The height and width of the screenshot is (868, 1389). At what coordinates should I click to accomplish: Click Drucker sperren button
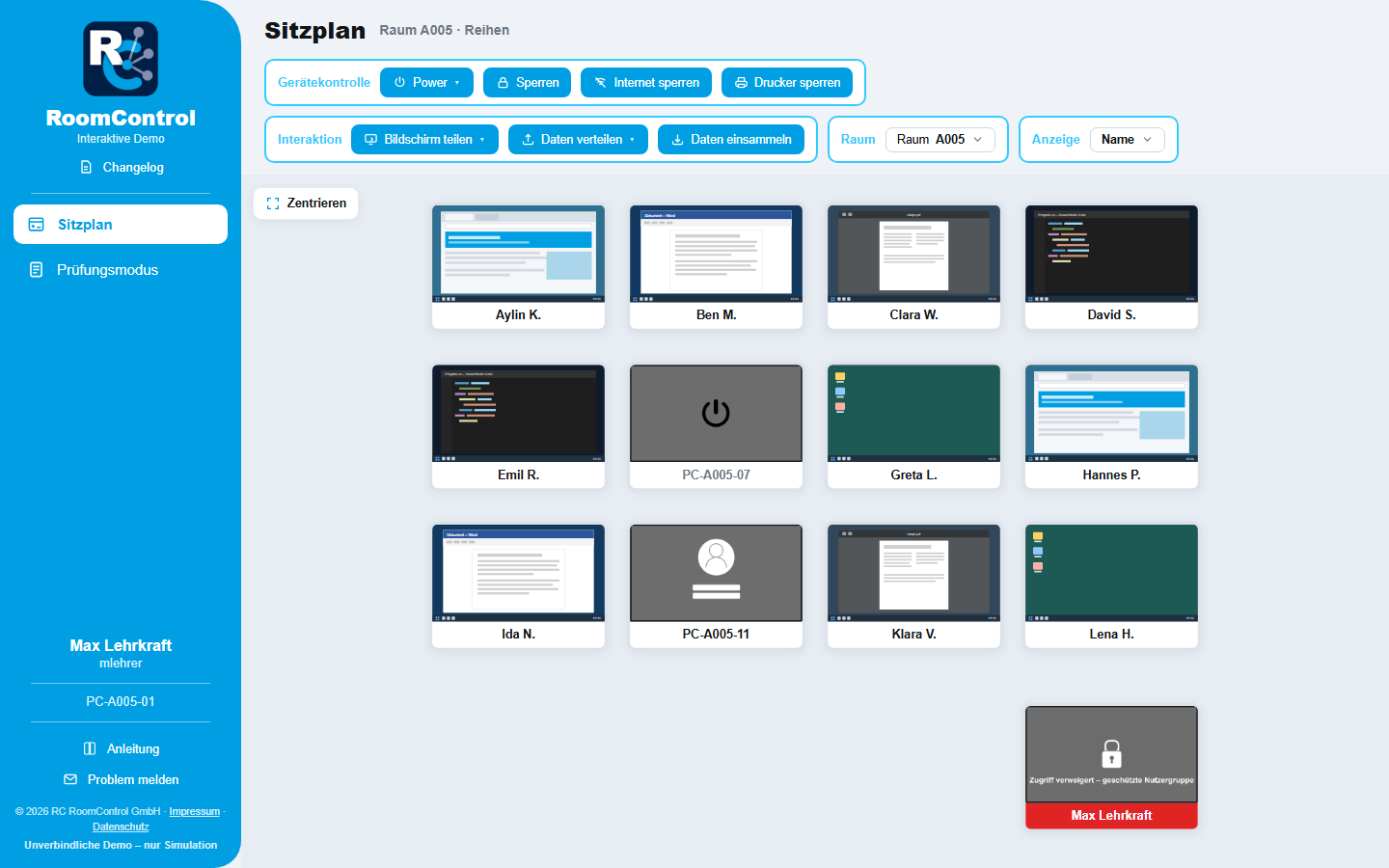point(787,83)
